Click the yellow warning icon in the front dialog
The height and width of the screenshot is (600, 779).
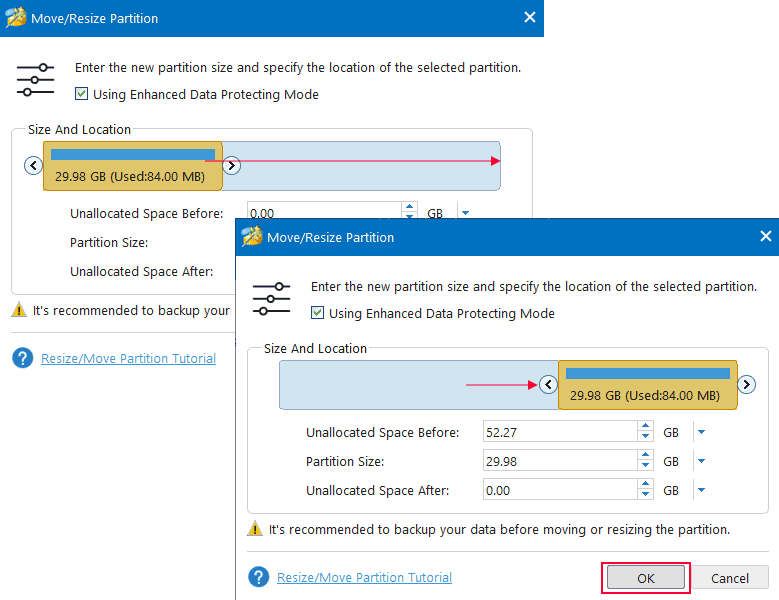pyautogui.click(x=256, y=529)
